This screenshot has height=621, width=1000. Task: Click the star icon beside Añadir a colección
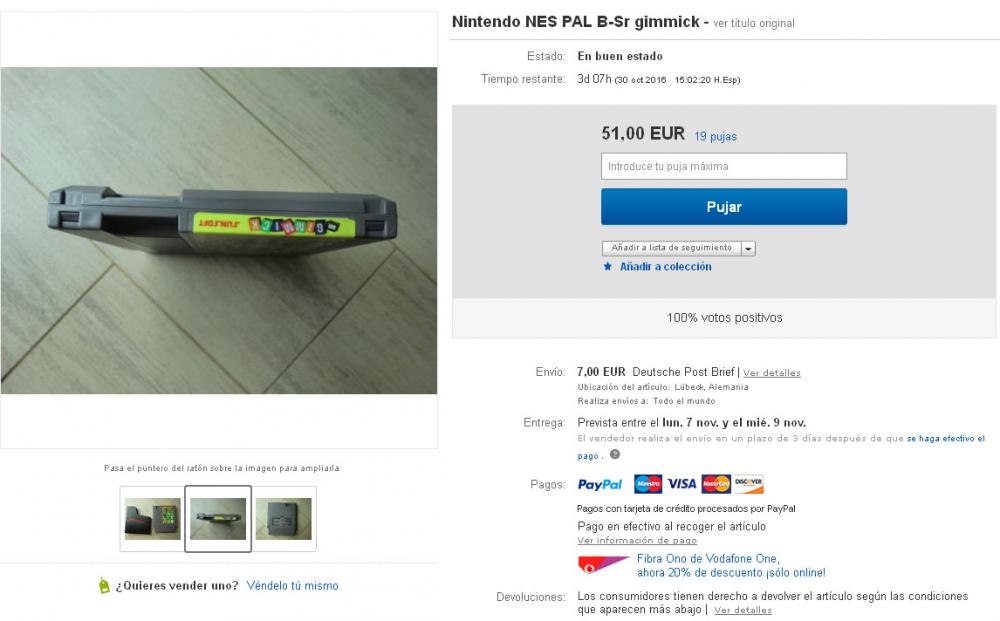pyautogui.click(x=608, y=267)
